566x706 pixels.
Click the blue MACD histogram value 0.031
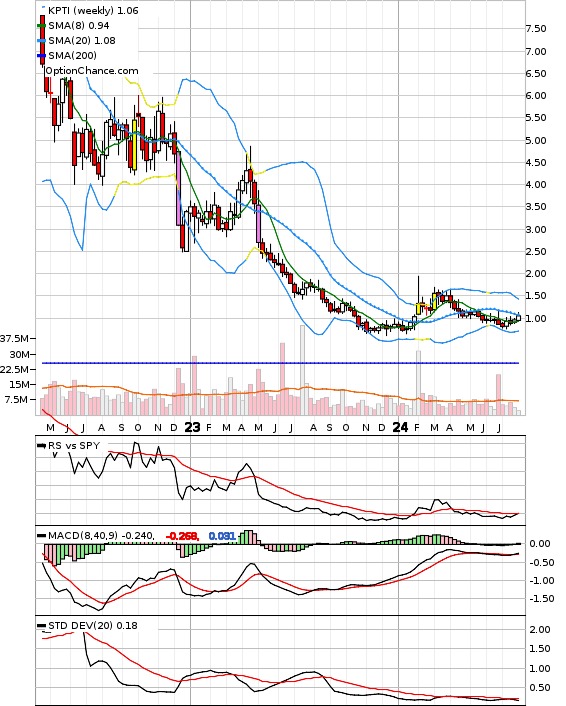(222, 536)
